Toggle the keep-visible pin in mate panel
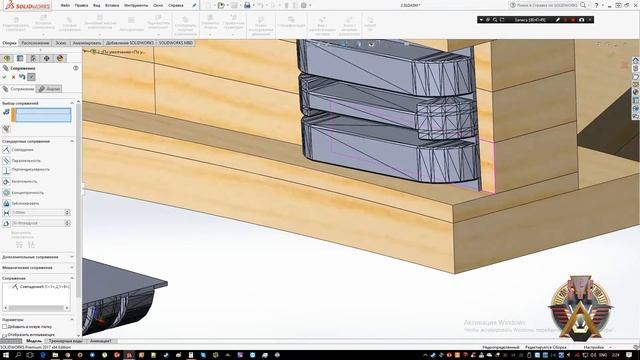This screenshot has height=360, width=640. coord(31,77)
